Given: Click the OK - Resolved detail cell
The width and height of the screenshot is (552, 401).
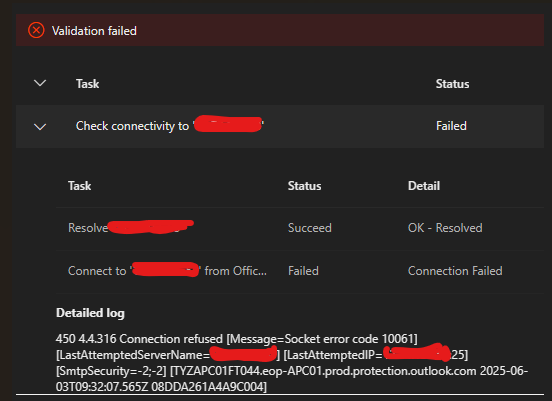Looking at the screenshot, I should 445,228.
